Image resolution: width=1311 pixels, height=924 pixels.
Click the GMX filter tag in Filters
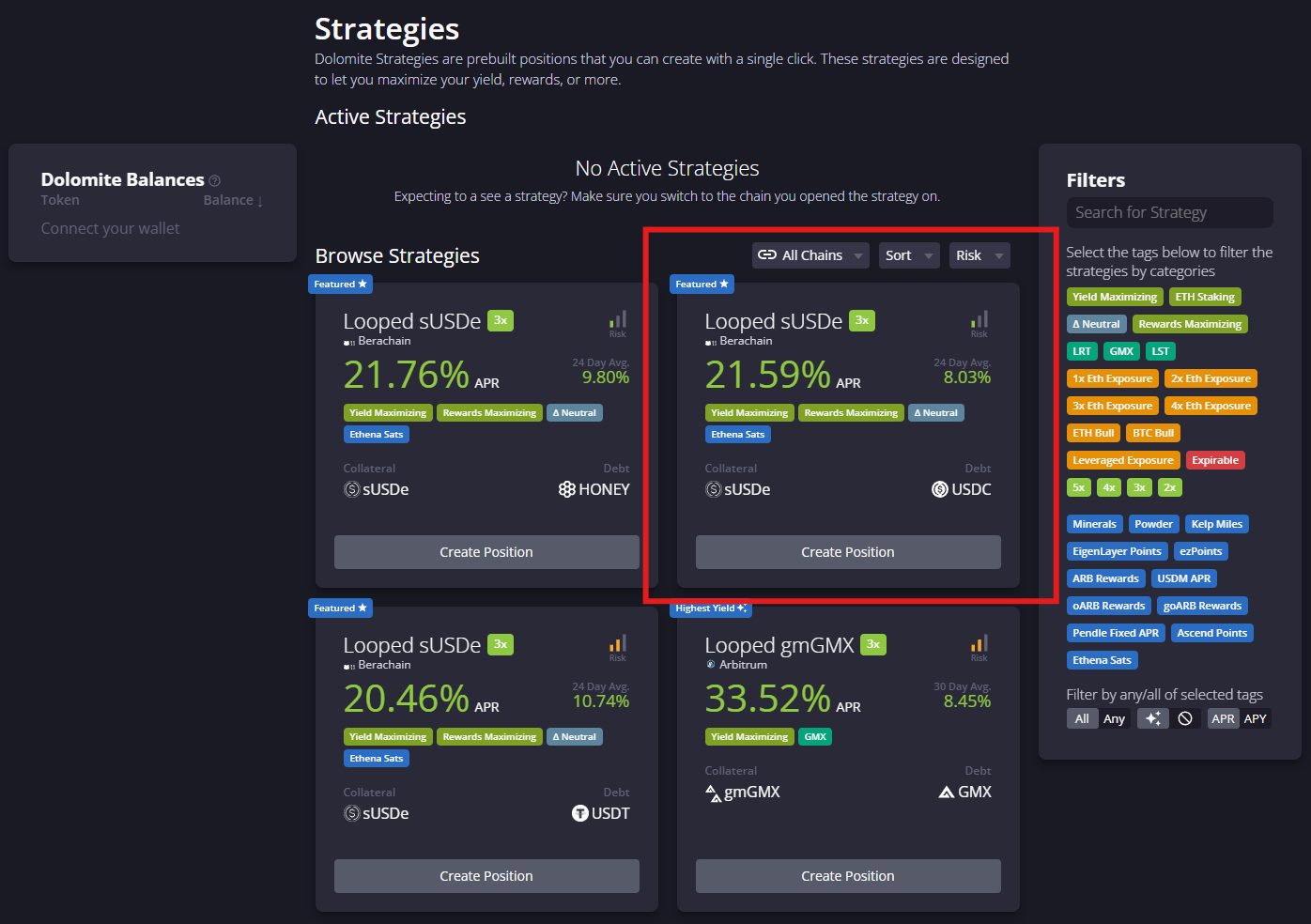coord(1121,351)
